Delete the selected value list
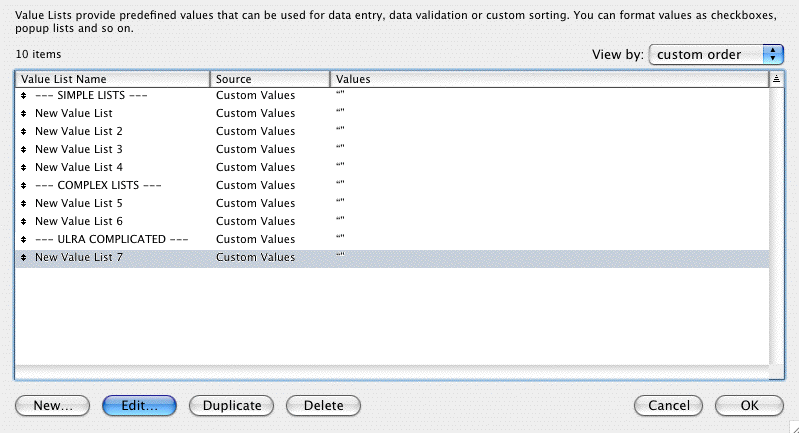The height and width of the screenshot is (433, 799). pos(324,405)
